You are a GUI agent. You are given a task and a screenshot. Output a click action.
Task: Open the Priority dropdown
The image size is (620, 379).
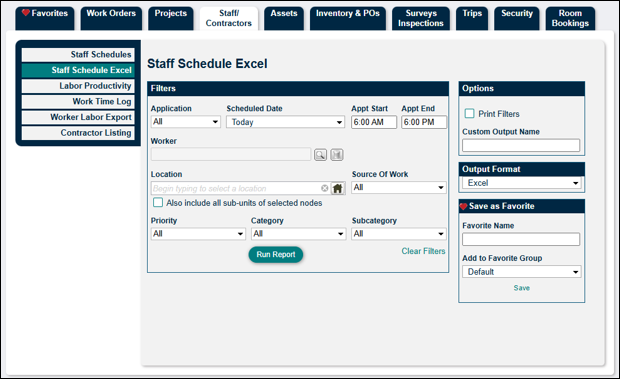point(198,234)
